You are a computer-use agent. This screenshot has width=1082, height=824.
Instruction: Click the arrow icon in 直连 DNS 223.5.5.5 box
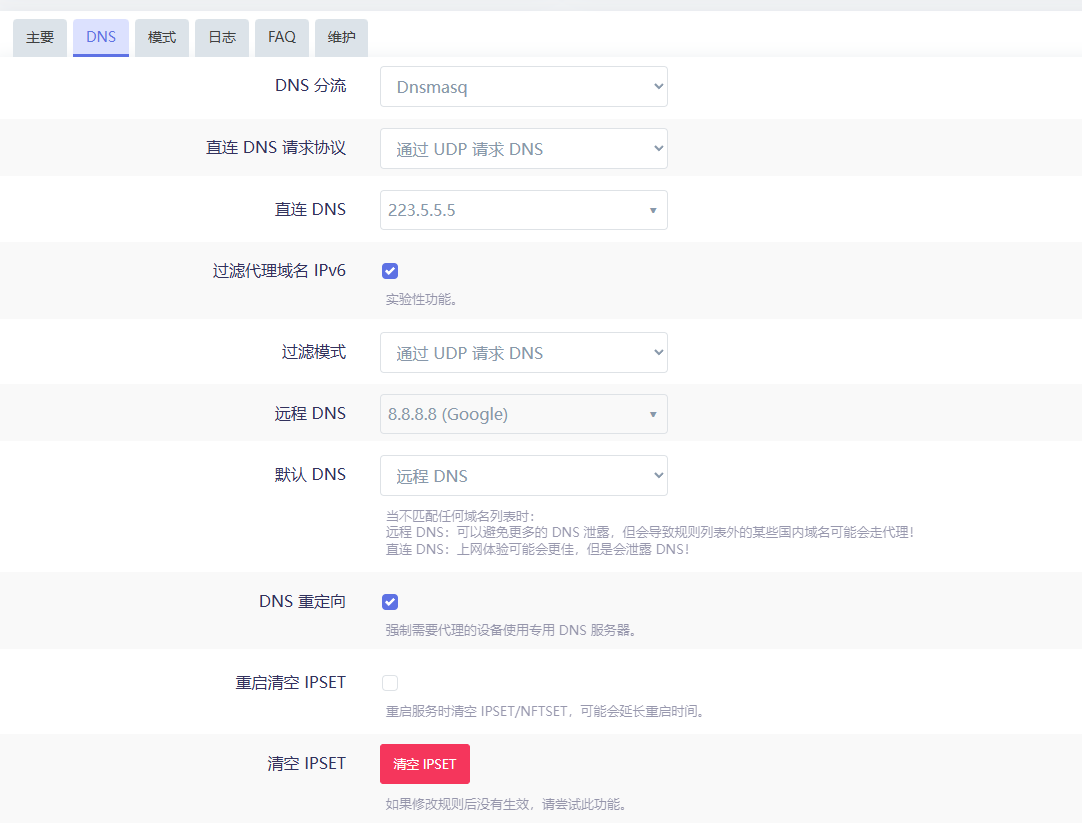653,211
